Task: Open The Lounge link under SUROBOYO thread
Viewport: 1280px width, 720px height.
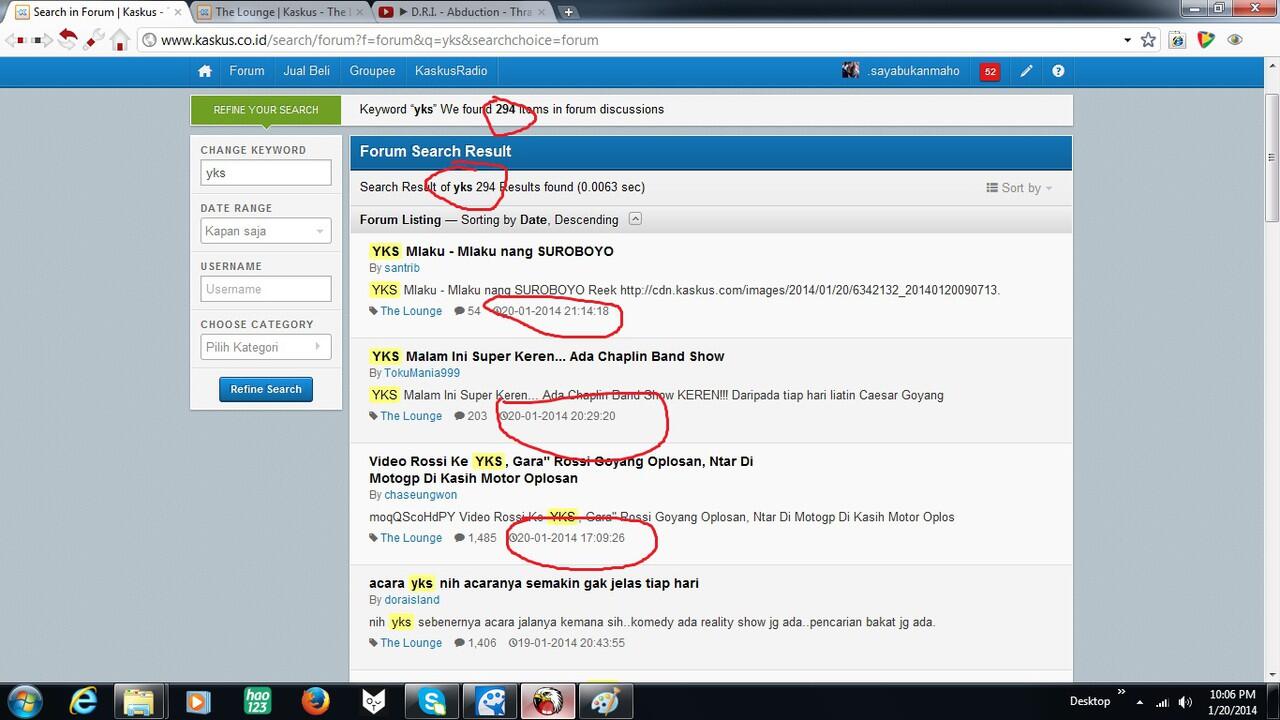Action: tap(411, 311)
